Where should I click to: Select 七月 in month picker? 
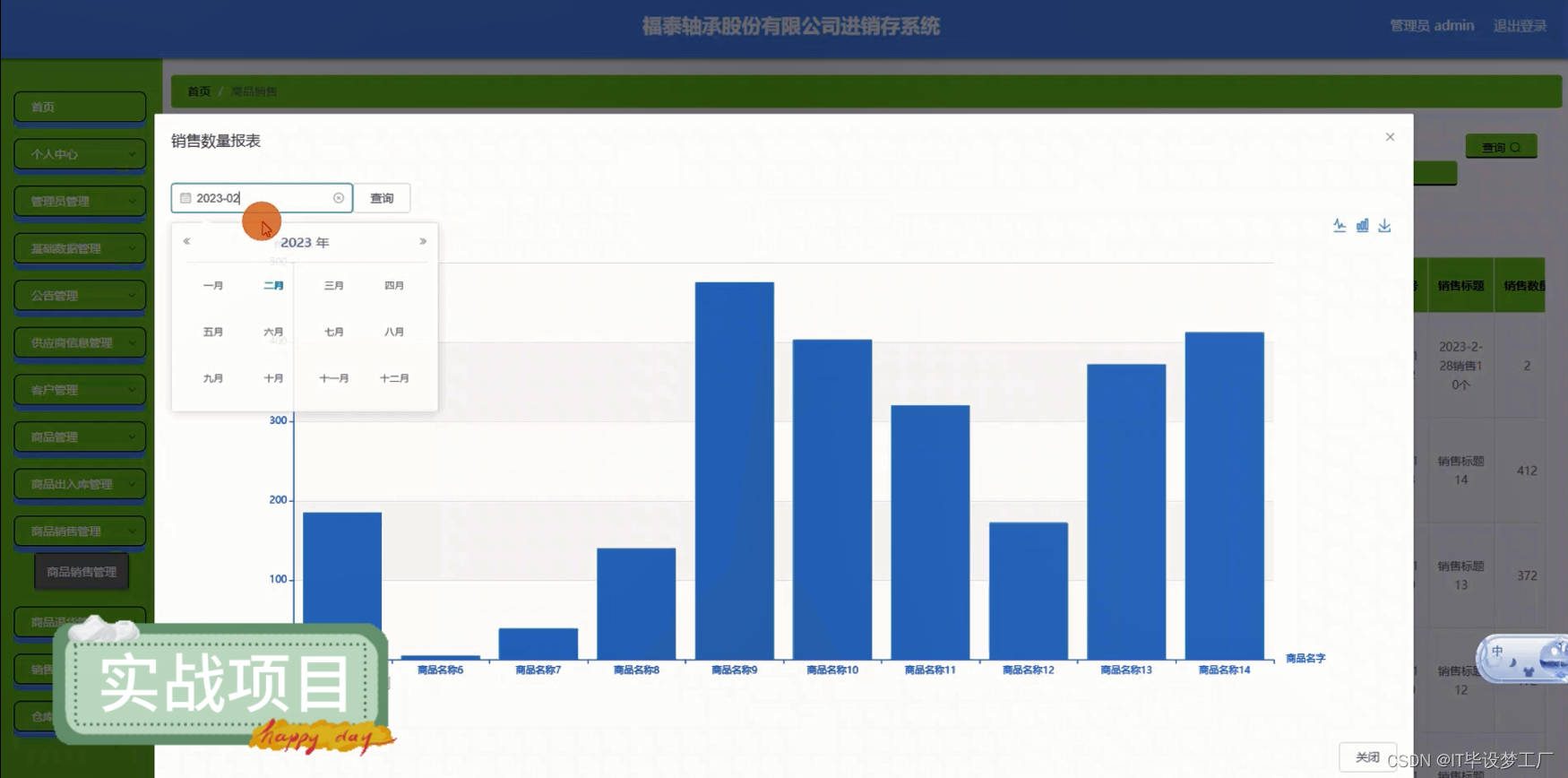point(334,332)
